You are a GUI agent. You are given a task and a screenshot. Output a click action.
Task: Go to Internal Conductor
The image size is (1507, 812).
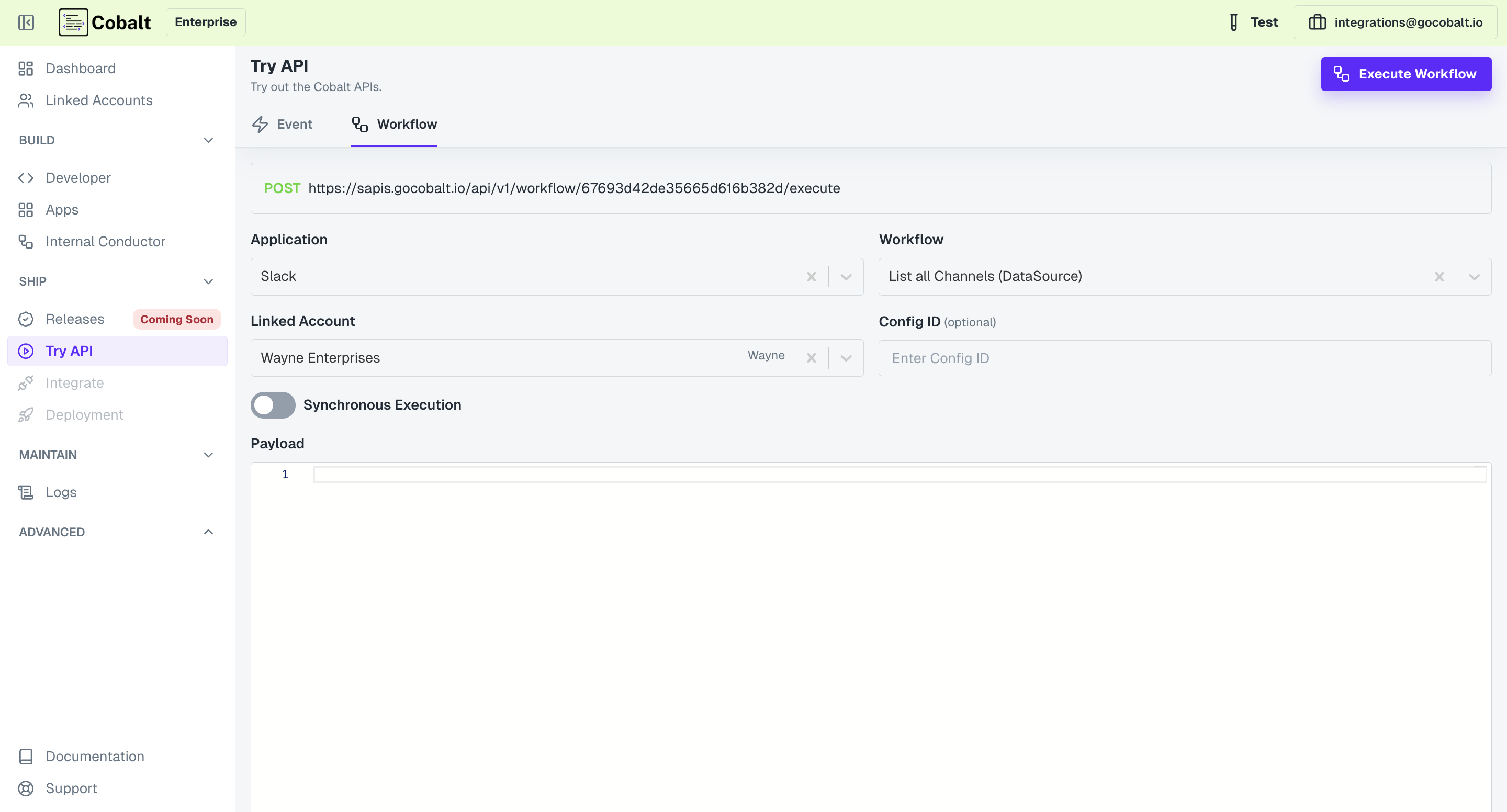105,241
